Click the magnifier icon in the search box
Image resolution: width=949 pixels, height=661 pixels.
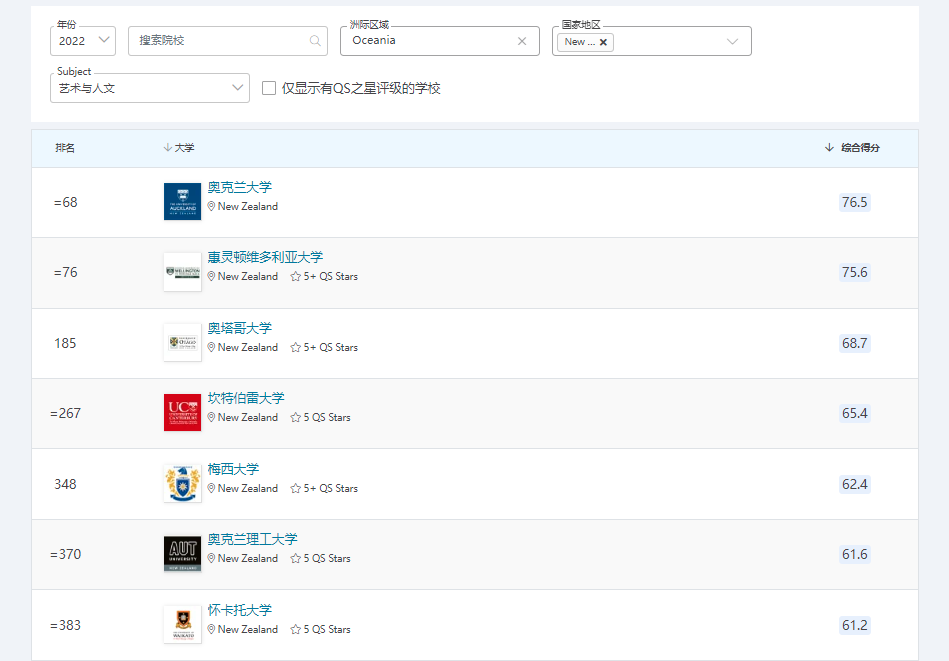point(315,41)
